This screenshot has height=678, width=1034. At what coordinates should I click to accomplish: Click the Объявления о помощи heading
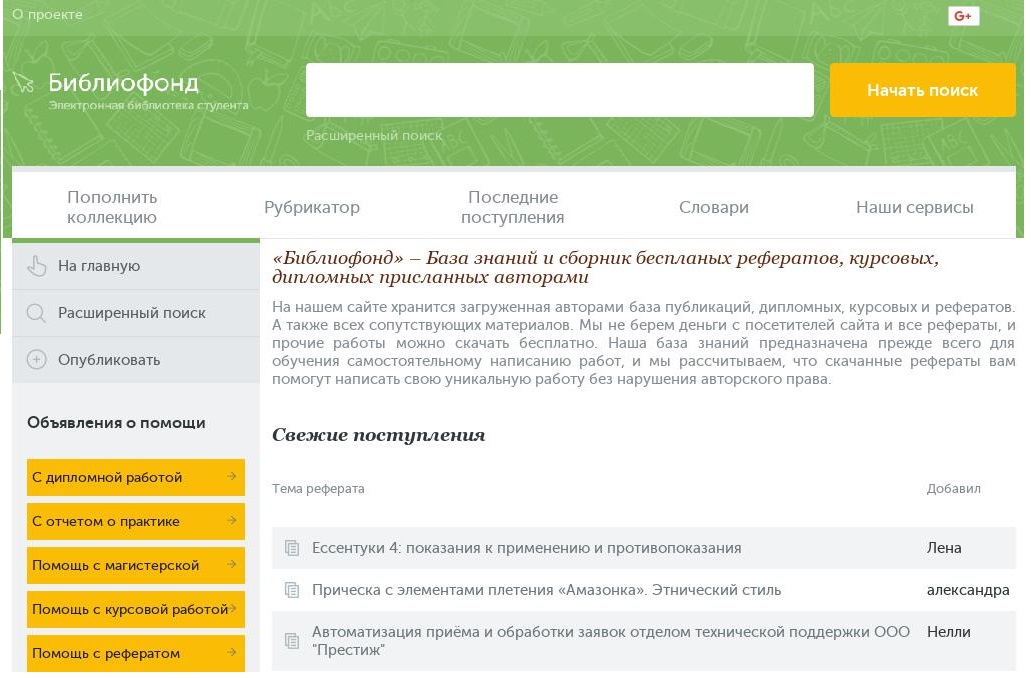(x=116, y=423)
